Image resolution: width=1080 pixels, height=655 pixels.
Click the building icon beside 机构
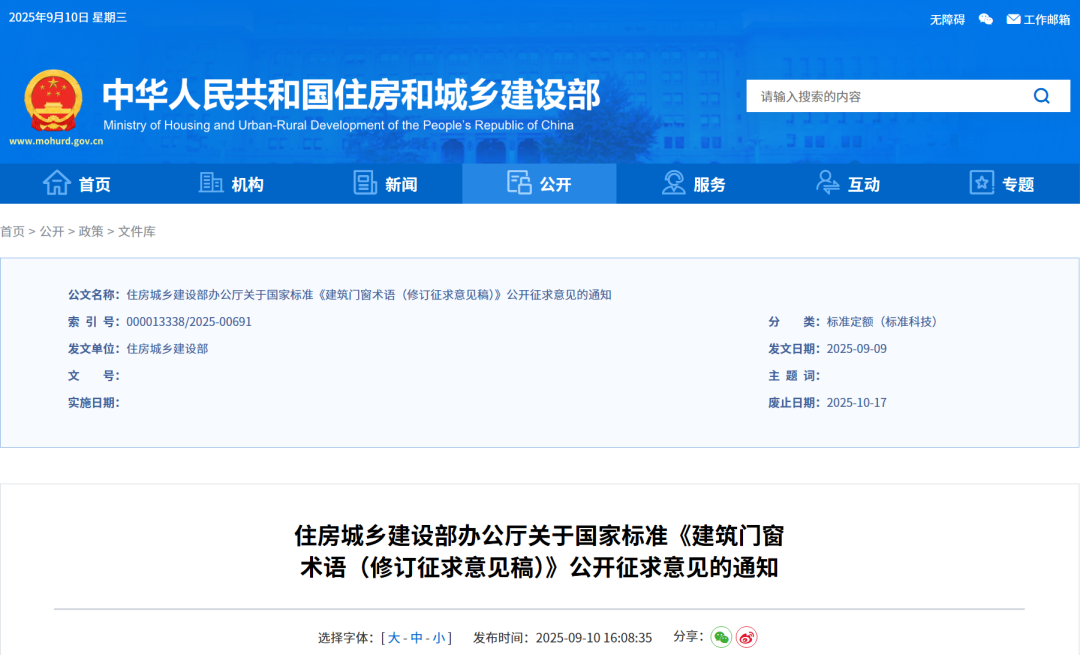[211, 183]
